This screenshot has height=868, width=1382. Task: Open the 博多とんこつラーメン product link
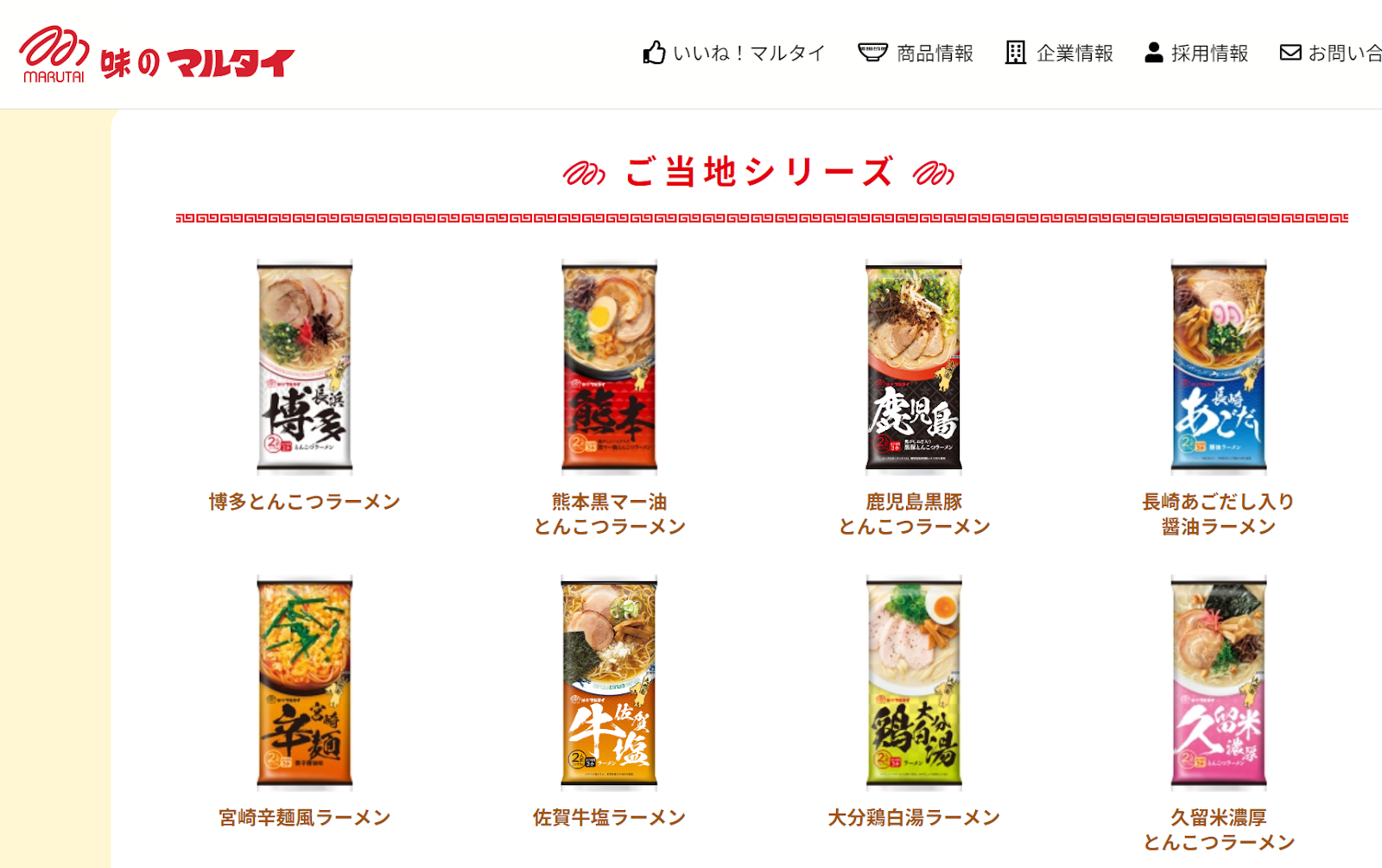coord(305,502)
